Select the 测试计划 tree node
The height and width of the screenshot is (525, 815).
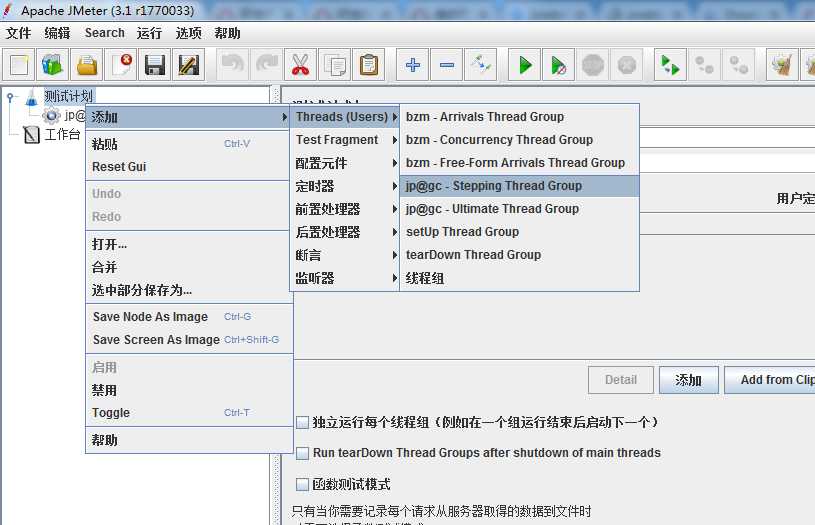(68, 96)
